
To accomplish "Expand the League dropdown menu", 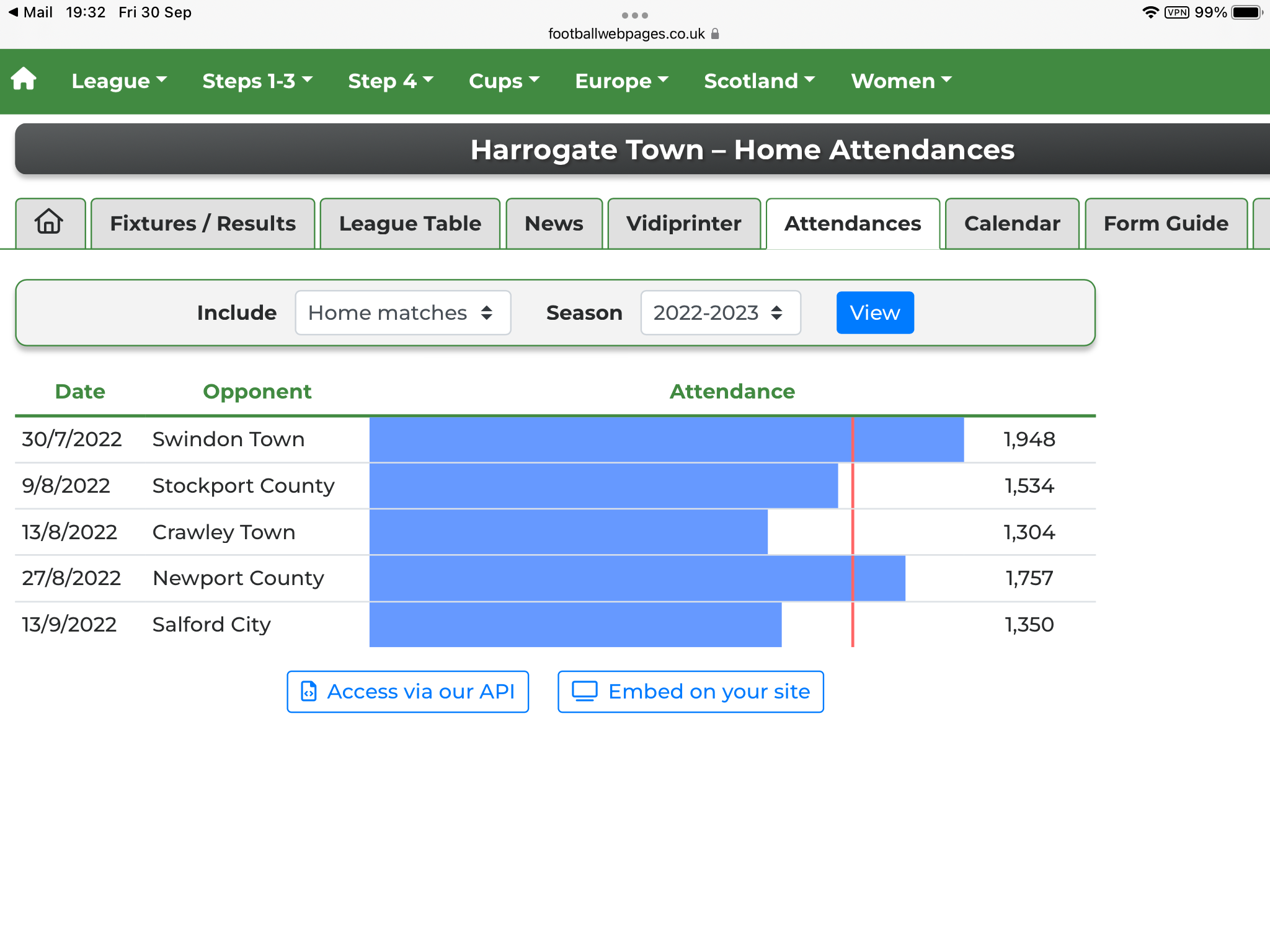I will (x=119, y=81).
